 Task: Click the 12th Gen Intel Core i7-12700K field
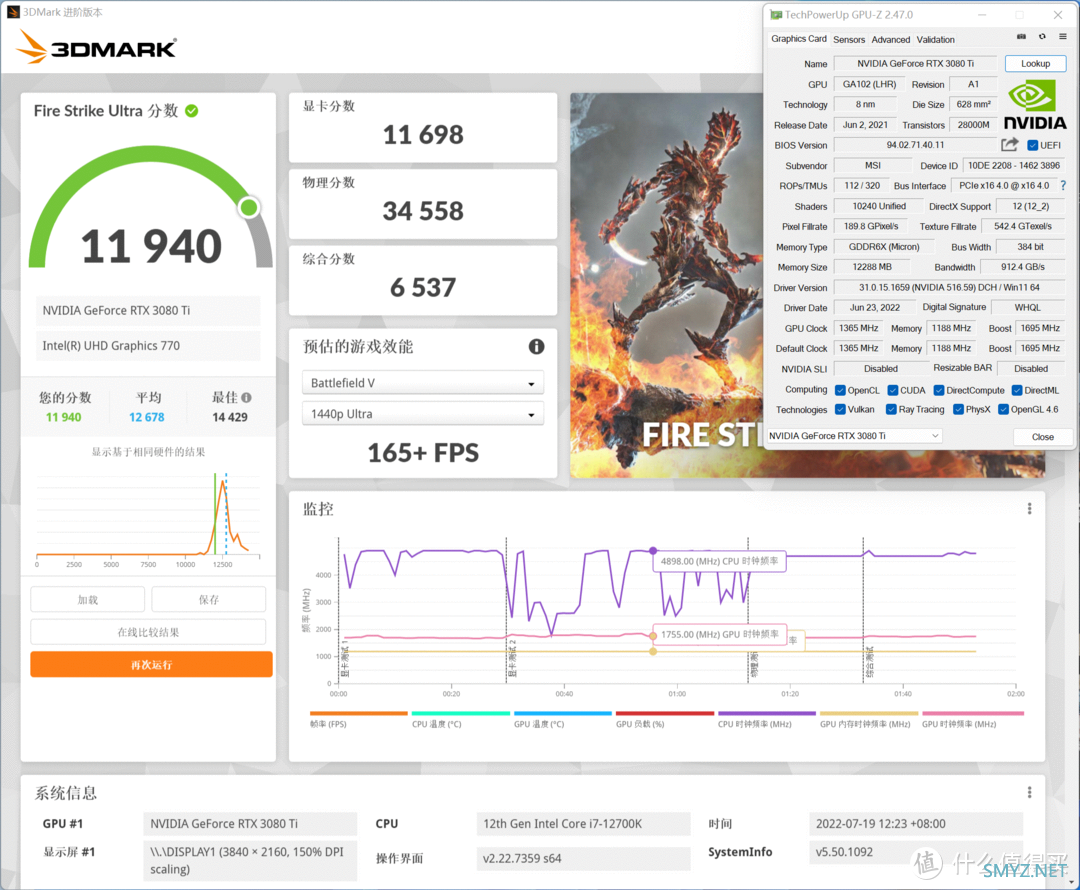coord(583,824)
